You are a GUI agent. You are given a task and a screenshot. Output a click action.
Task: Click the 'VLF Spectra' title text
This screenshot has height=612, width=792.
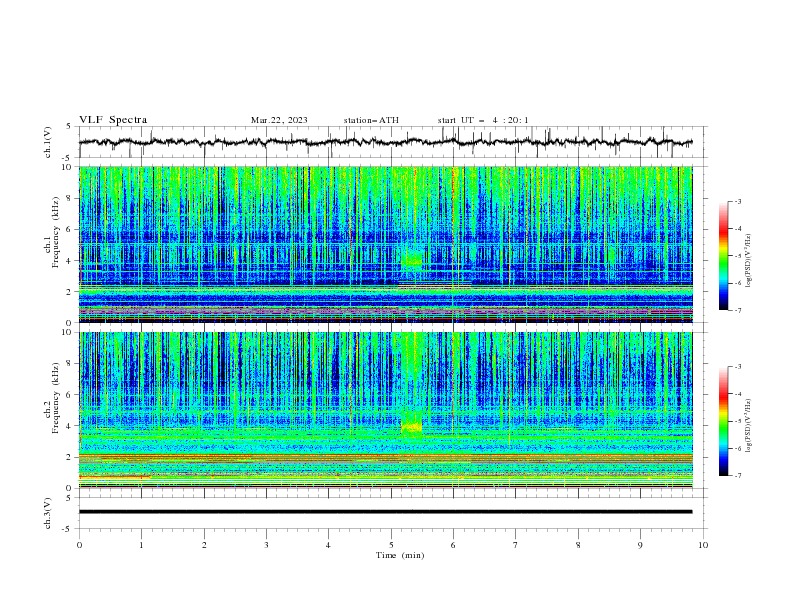click(x=113, y=120)
